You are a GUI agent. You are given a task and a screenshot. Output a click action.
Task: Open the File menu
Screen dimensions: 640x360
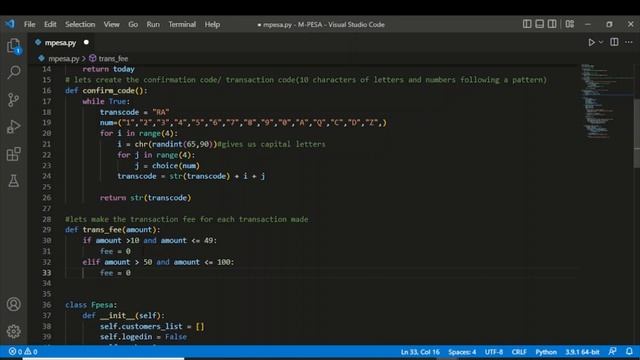pyautogui.click(x=29, y=24)
